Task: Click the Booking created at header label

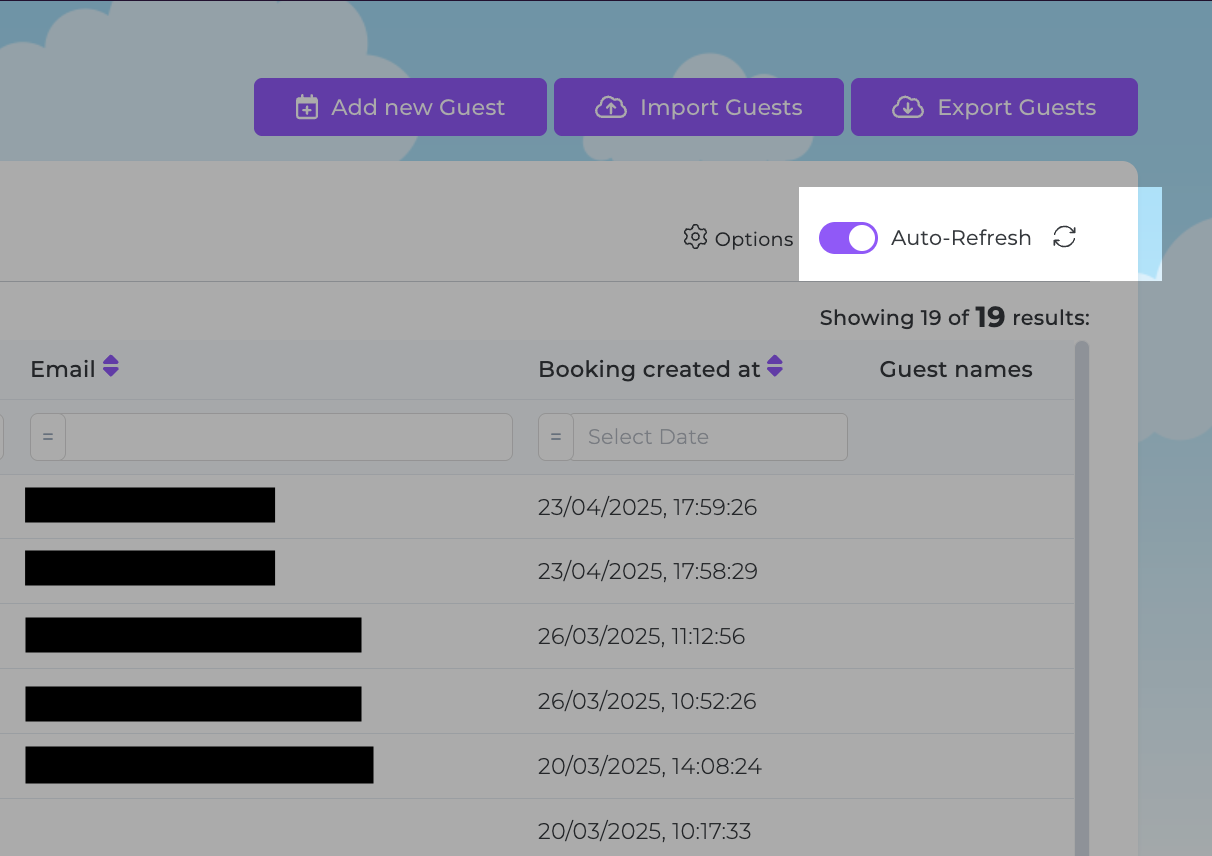Action: point(649,369)
